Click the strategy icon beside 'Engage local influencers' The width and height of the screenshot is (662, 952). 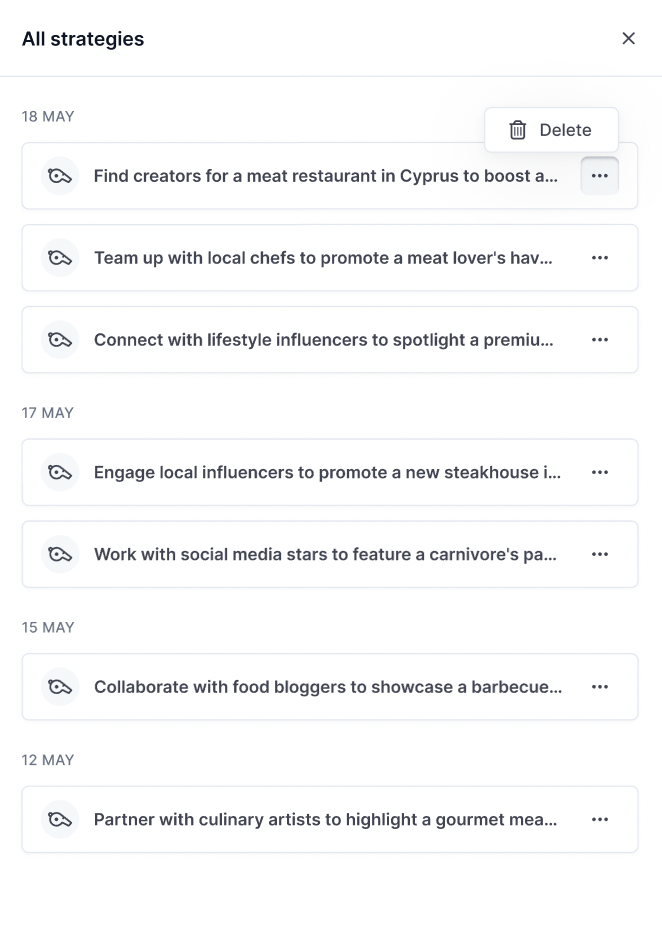[60, 472]
